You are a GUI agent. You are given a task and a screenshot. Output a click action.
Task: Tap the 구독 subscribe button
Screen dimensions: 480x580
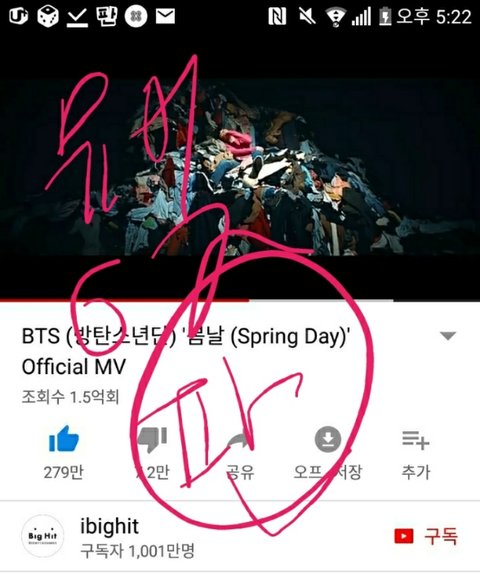(426, 536)
